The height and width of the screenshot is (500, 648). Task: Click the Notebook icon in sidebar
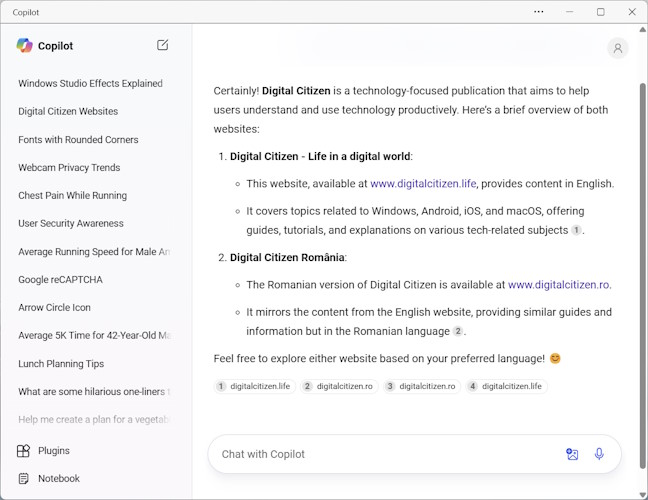(x=24, y=479)
